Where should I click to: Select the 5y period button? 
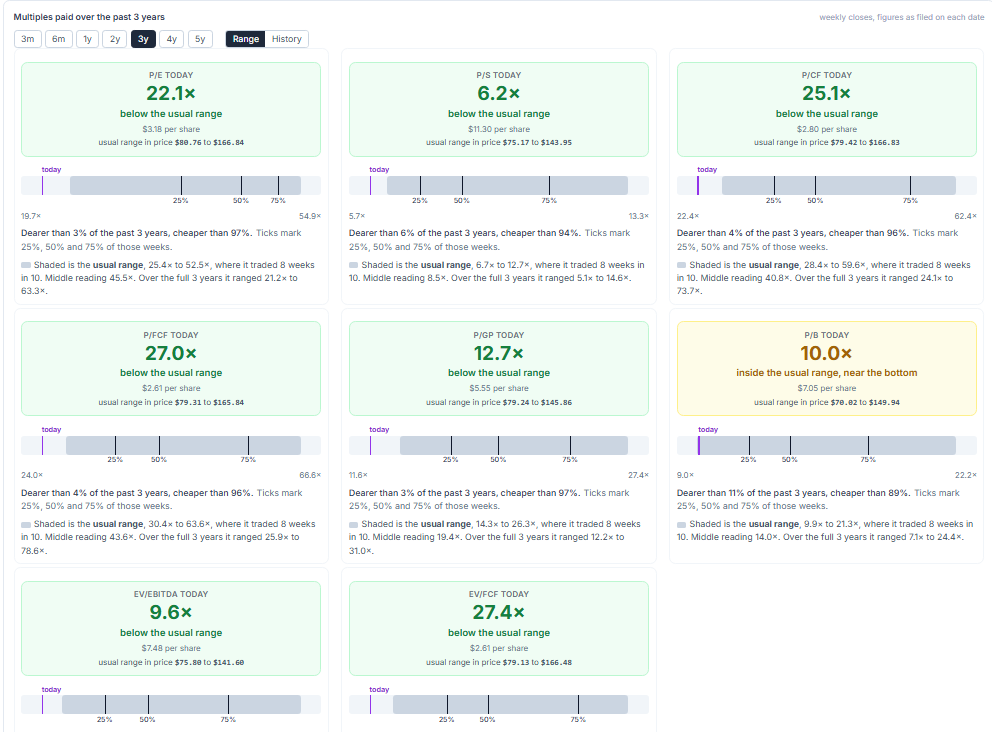200,39
